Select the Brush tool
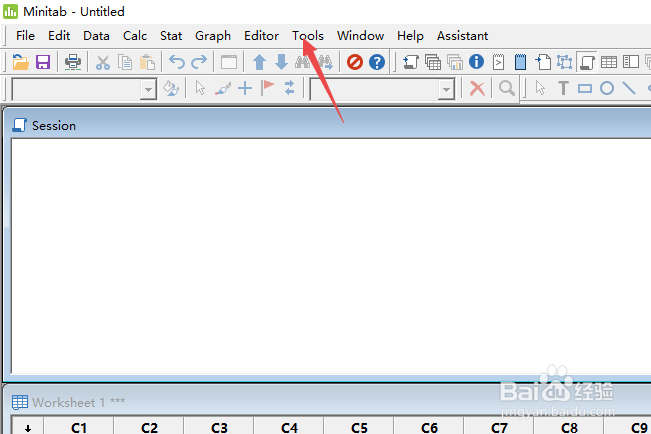 (x=223, y=88)
